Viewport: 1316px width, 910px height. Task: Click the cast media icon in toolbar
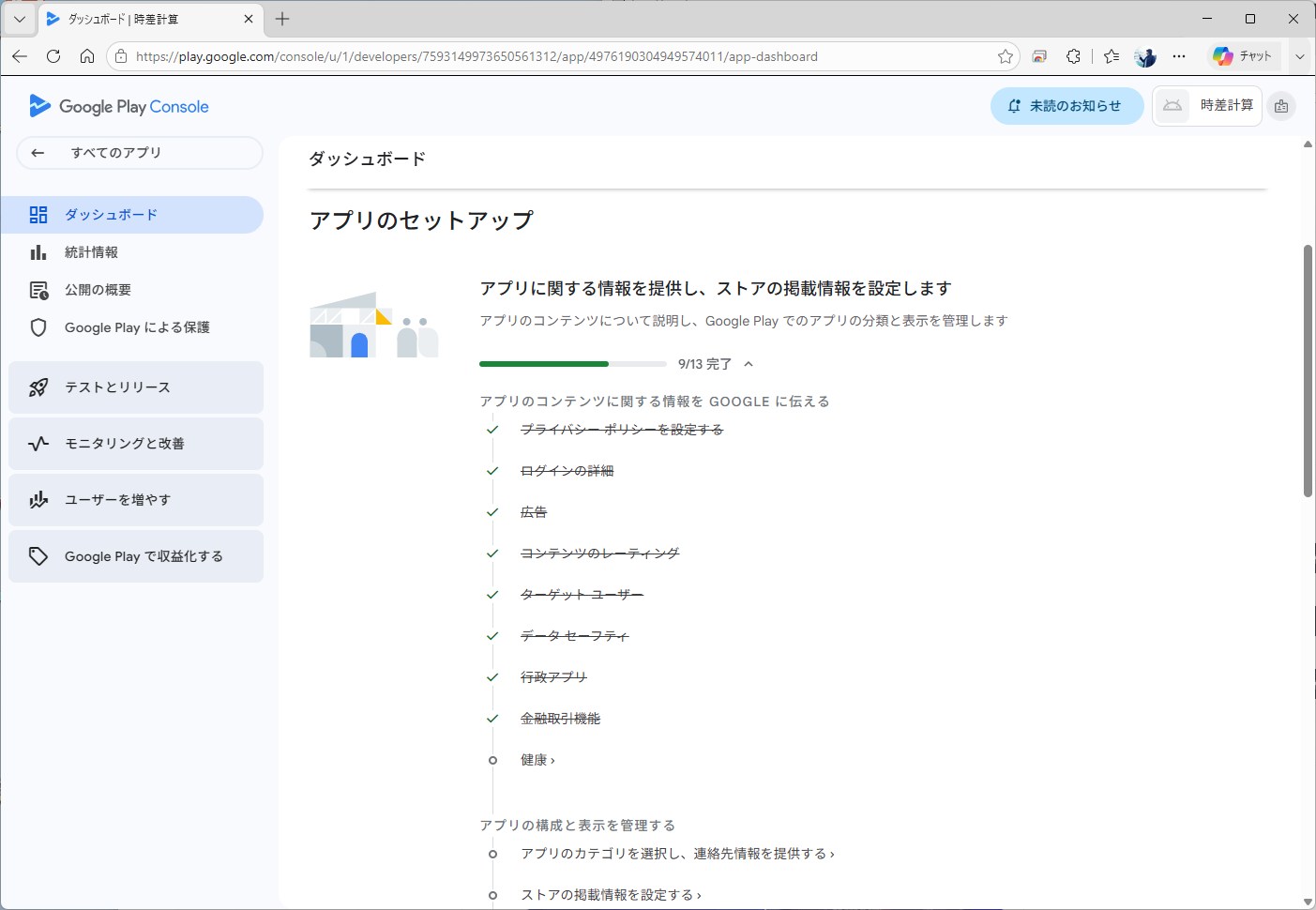click(1039, 56)
